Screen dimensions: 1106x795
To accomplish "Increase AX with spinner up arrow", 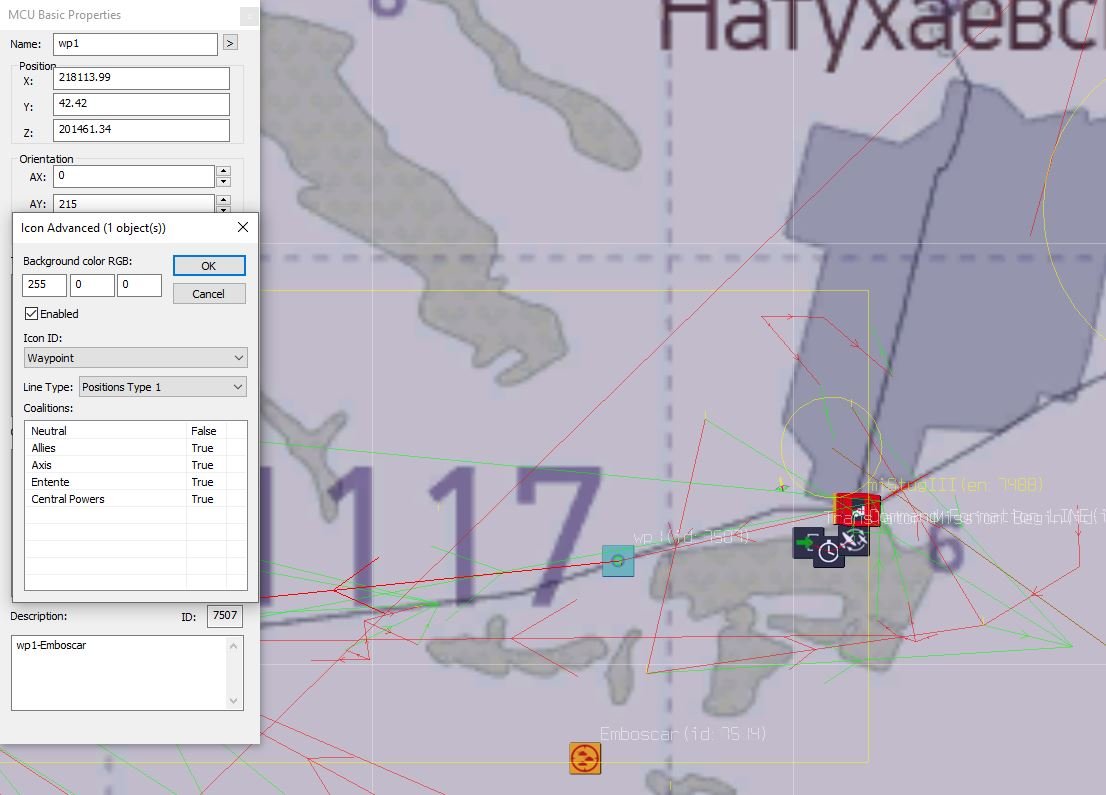I will coord(224,171).
